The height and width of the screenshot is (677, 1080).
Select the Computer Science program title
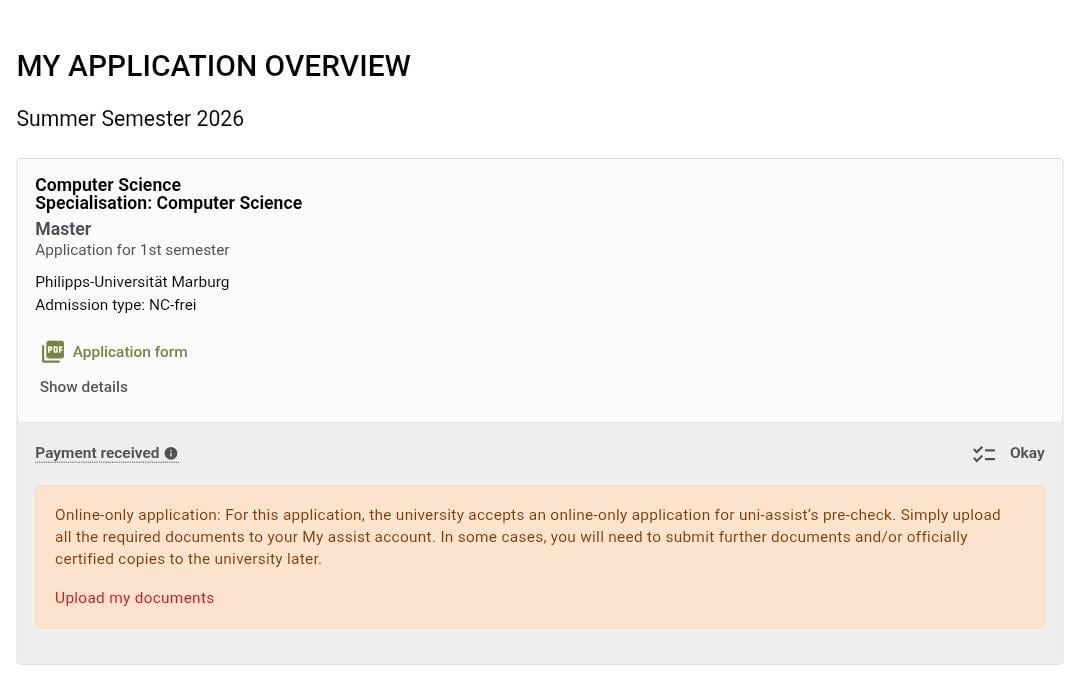click(x=107, y=185)
